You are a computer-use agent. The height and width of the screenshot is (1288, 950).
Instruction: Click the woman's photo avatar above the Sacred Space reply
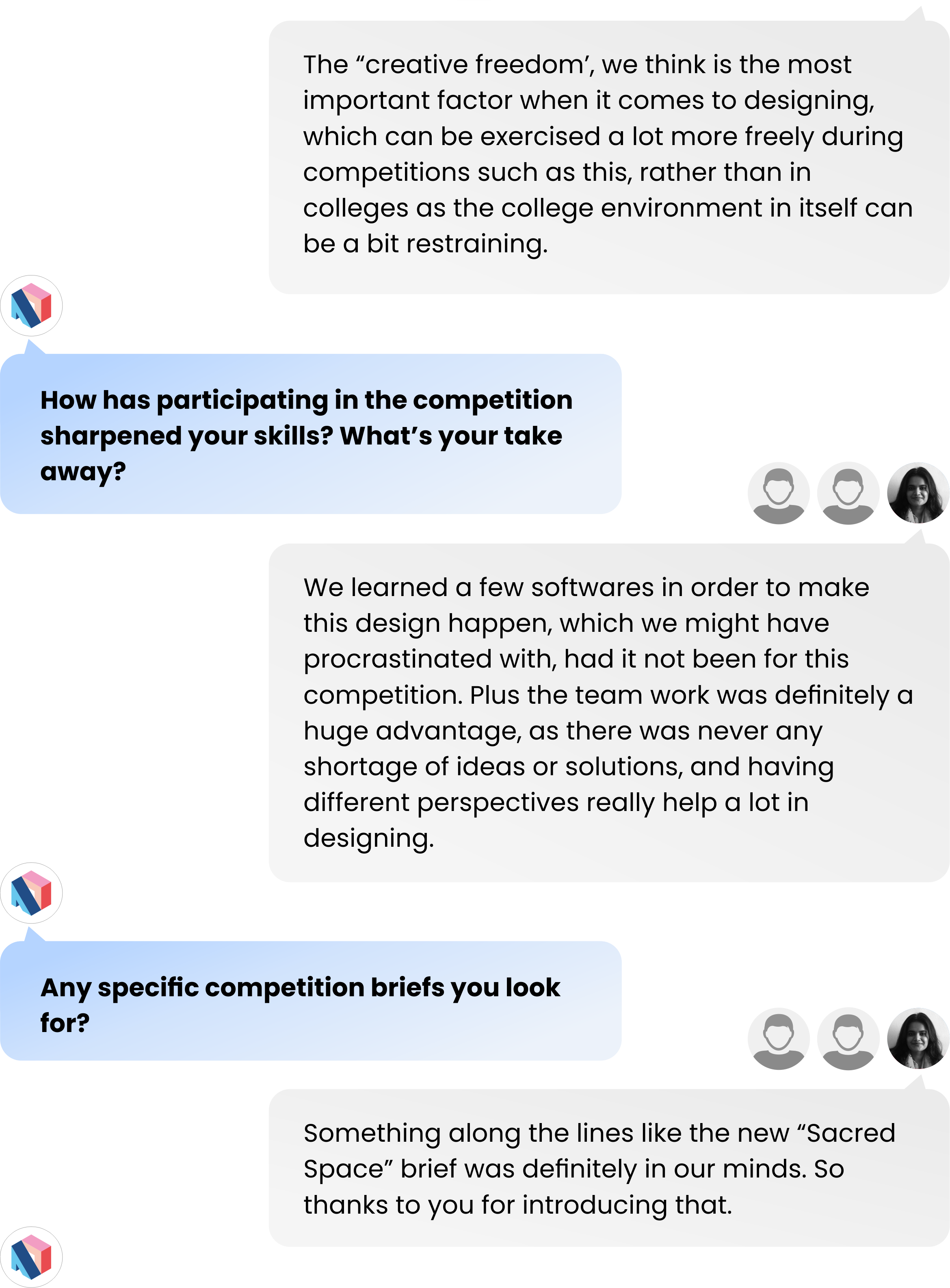(918, 1039)
